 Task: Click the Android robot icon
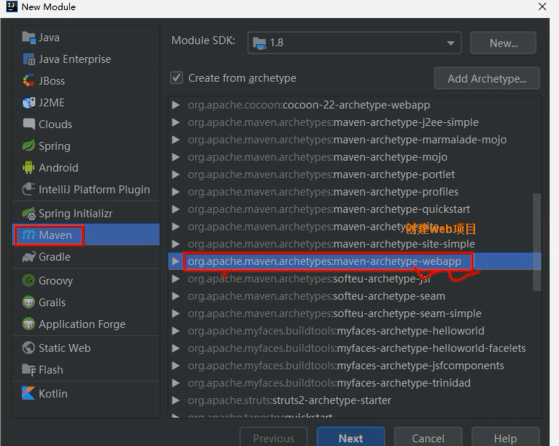pyautogui.click(x=29, y=168)
